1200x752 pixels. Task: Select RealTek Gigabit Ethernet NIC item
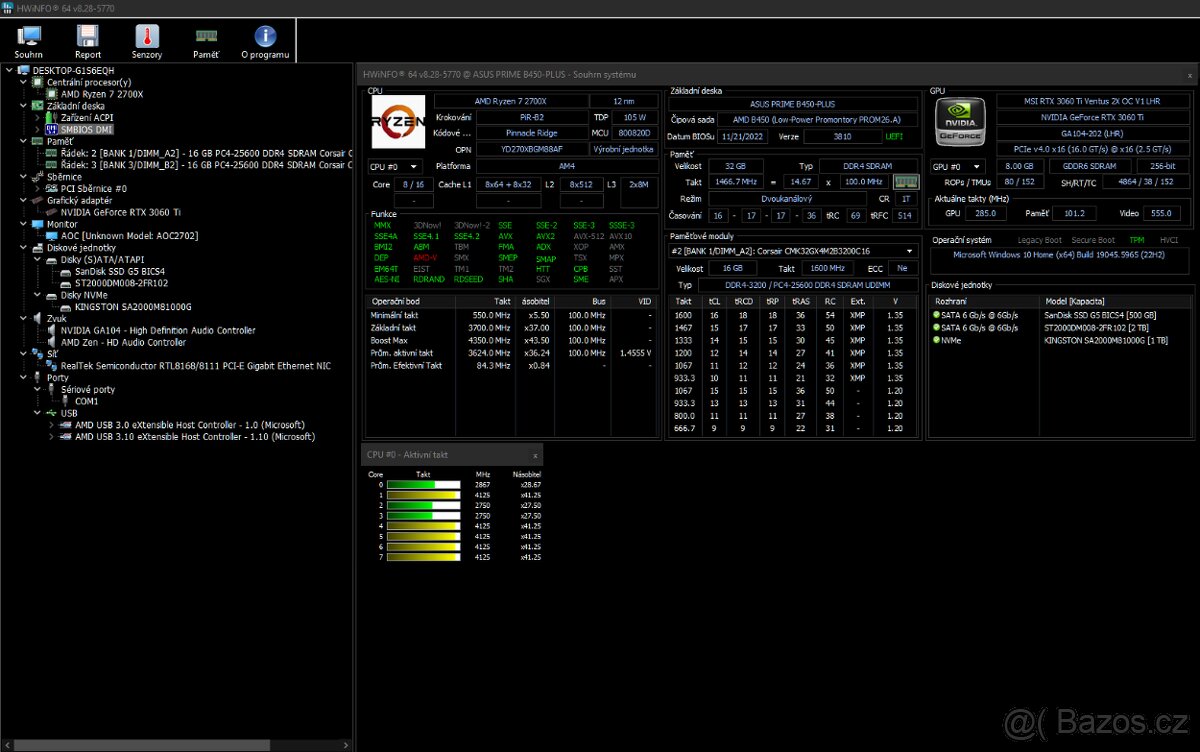coord(196,366)
